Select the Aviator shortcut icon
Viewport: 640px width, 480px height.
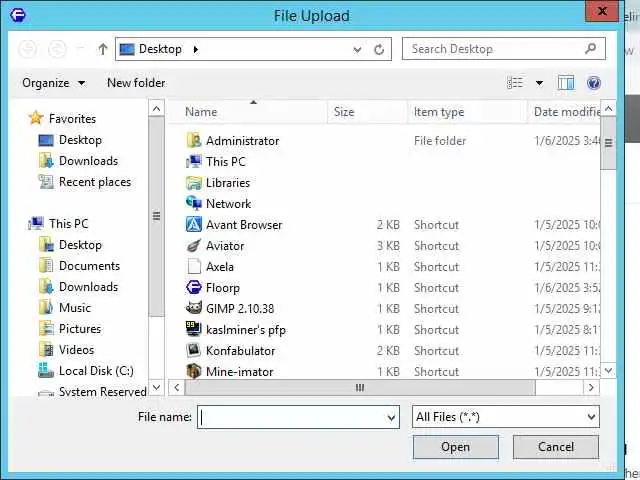click(194, 246)
